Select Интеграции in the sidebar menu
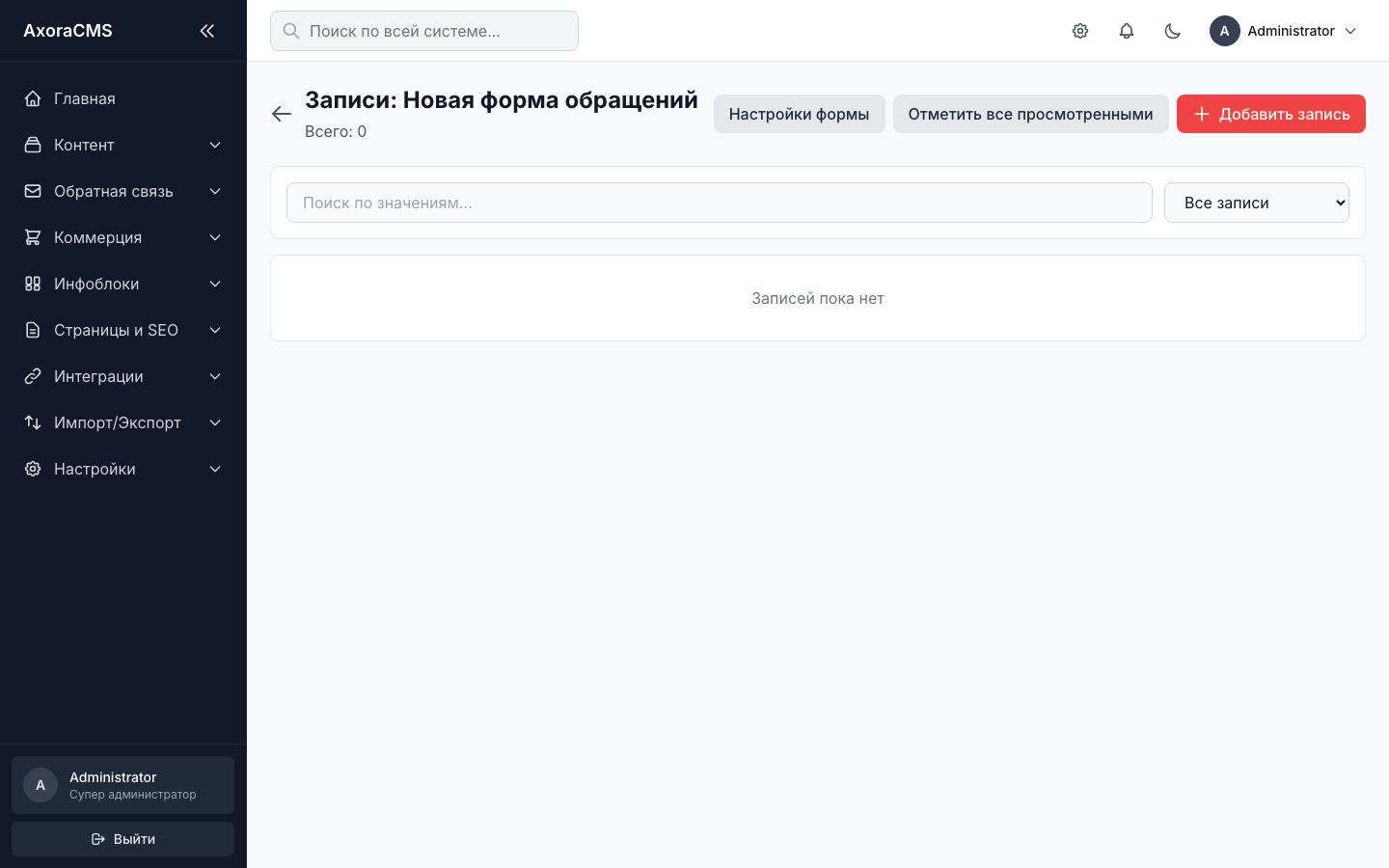 [123, 376]
